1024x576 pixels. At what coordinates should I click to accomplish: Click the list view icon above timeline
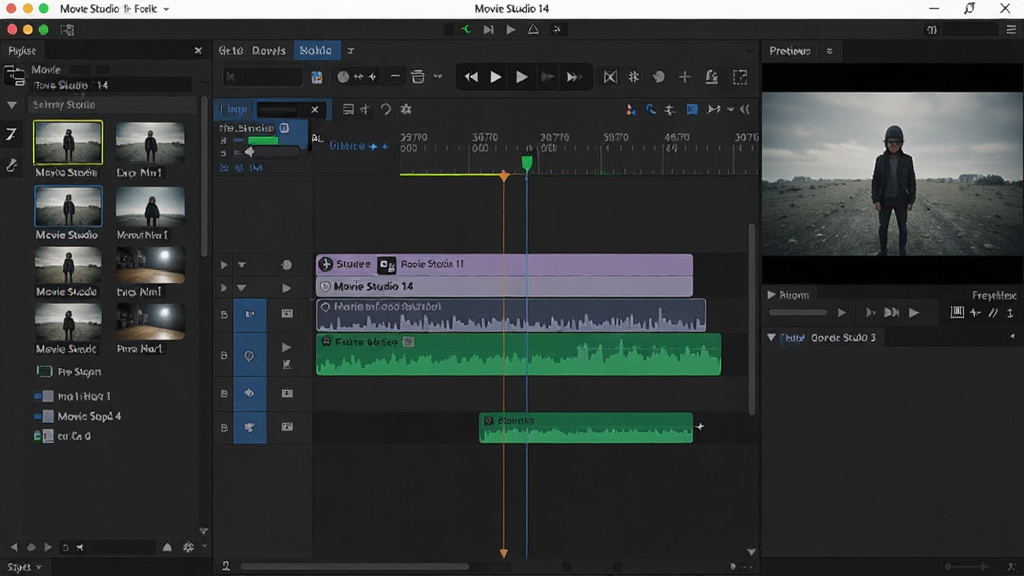pyautogui.click(x=348, y=109)
